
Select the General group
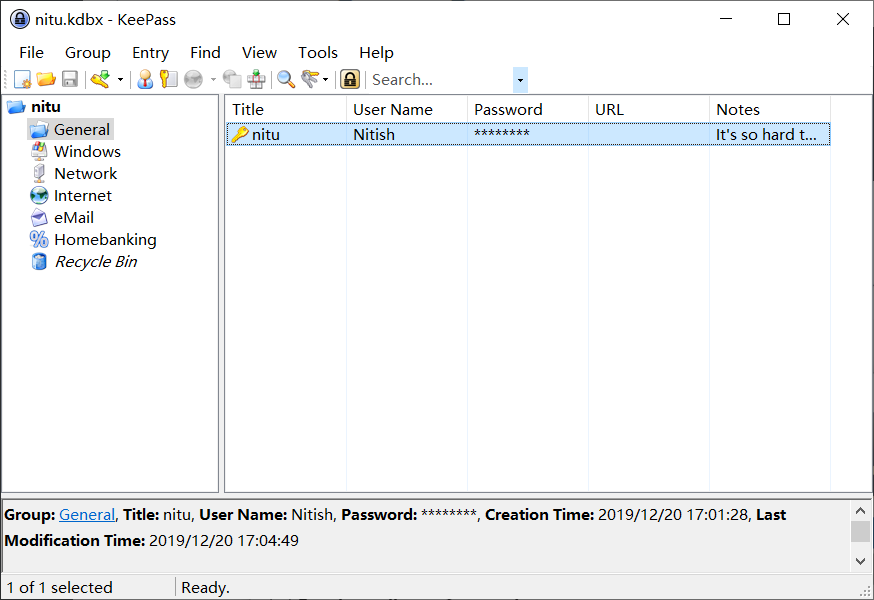(x=82, y=129)
